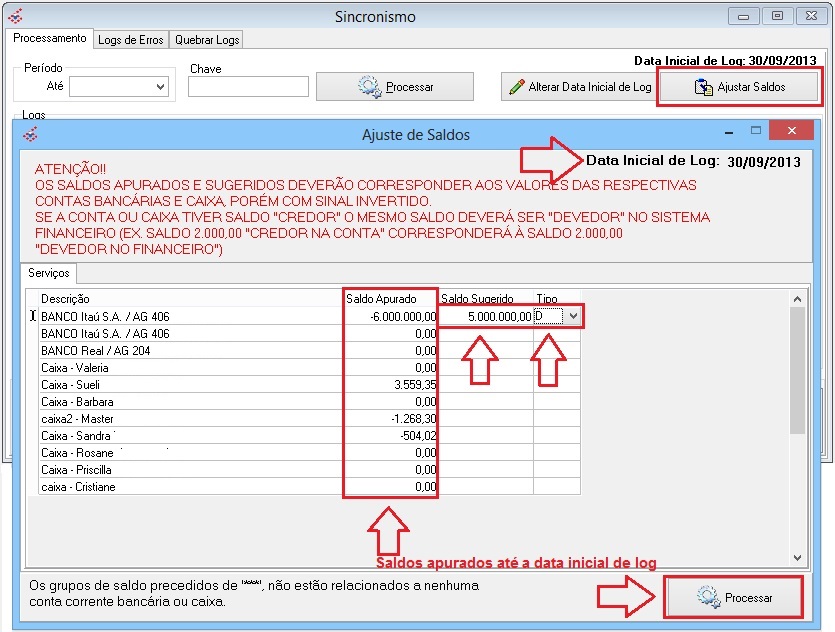This screenshot has width=835, height=632.
Task: Click the Sincronismo title bar application icon
Action: (x=16, y=16)
